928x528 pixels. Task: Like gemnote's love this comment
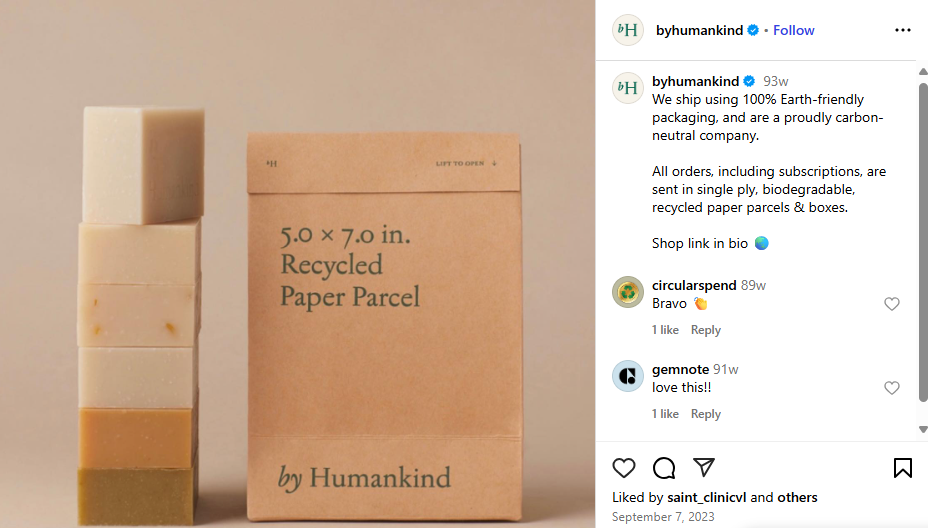892,388
